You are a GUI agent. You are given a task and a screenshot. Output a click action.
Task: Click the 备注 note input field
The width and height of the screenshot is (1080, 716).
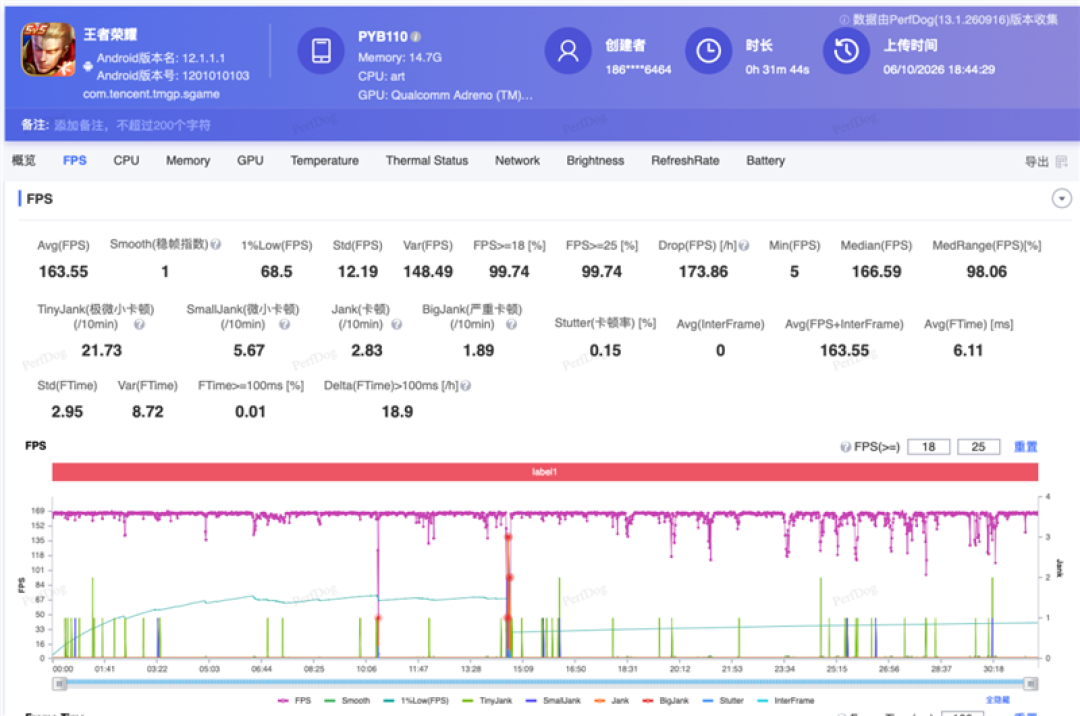pos(133,125)
